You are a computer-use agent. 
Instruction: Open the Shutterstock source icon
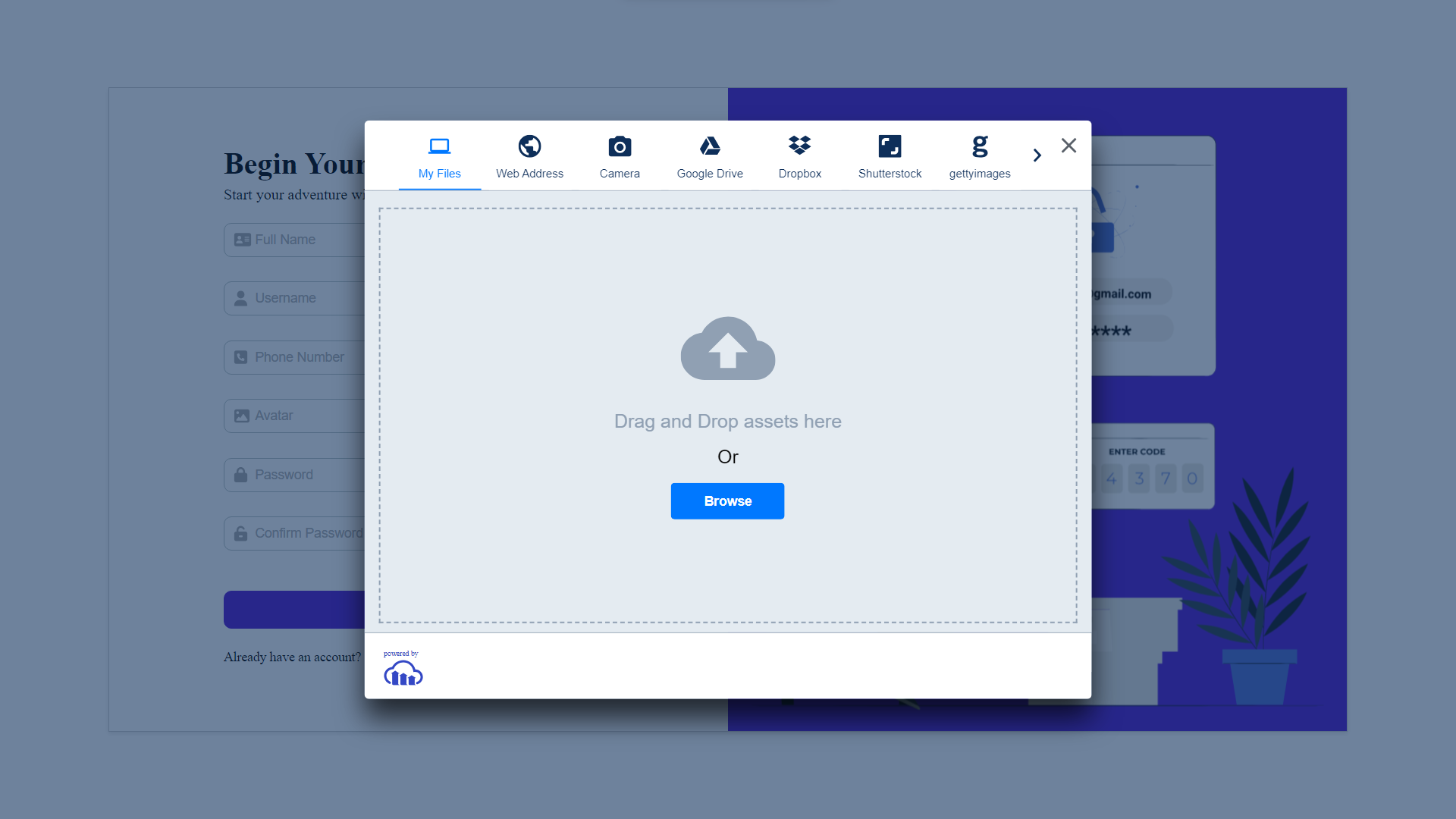(x=890, y=146)
